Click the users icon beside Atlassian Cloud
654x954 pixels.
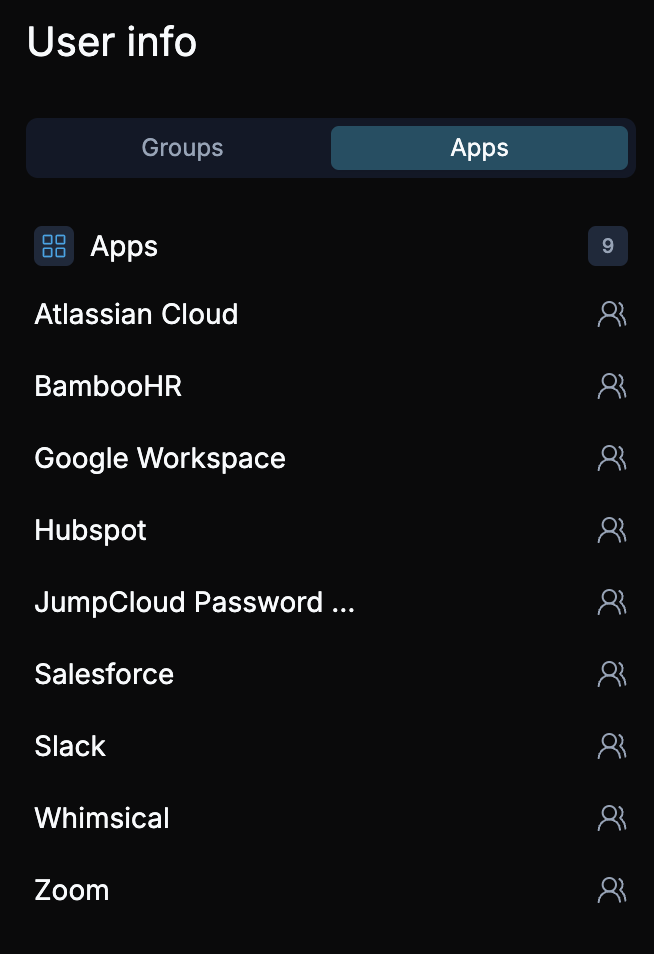point(612,314)
